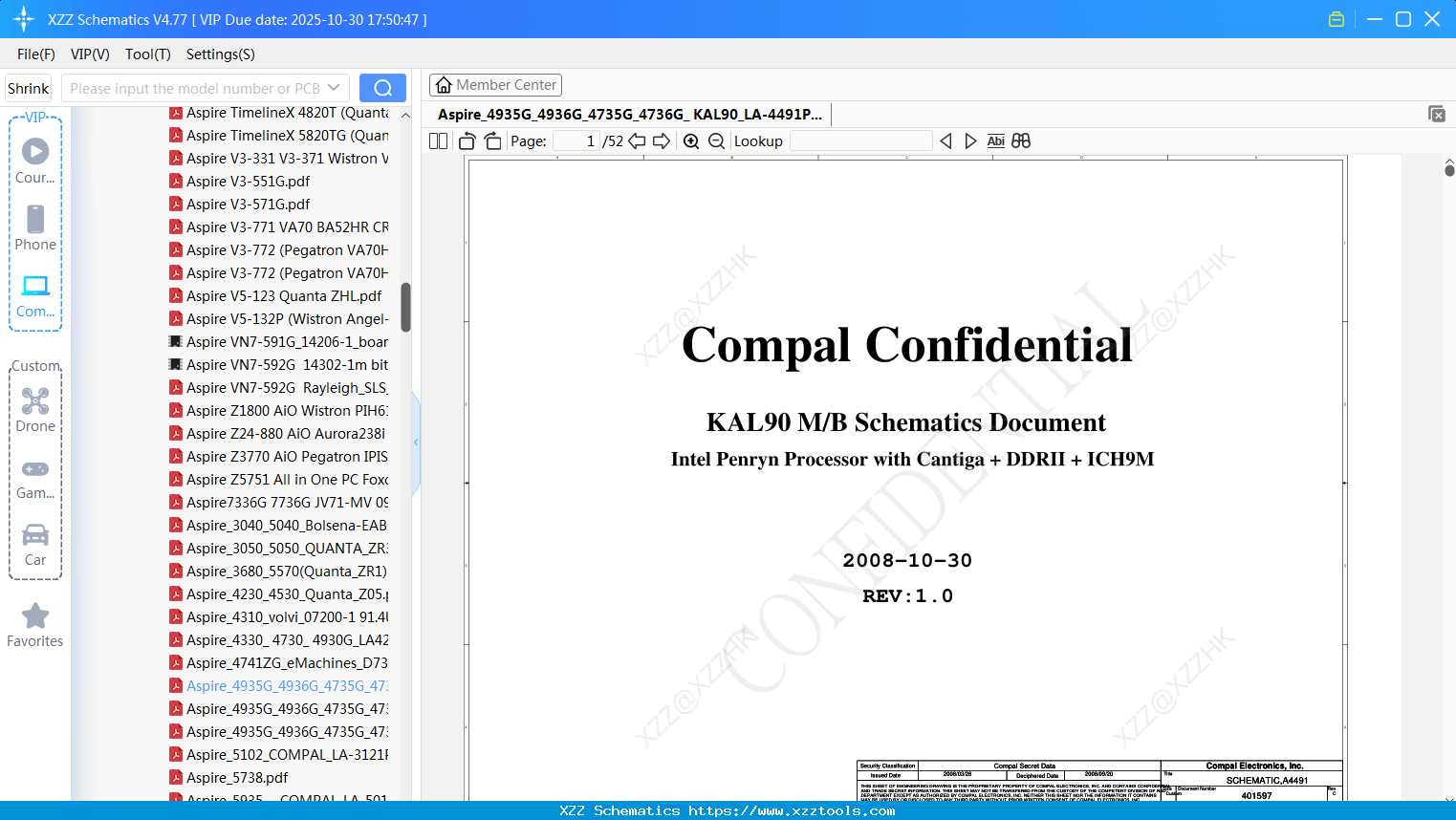Select the Aspire_4935G KAL90 LA-4491P document tab
This screenshot has height=820, width=1456.
pos(630,115)
